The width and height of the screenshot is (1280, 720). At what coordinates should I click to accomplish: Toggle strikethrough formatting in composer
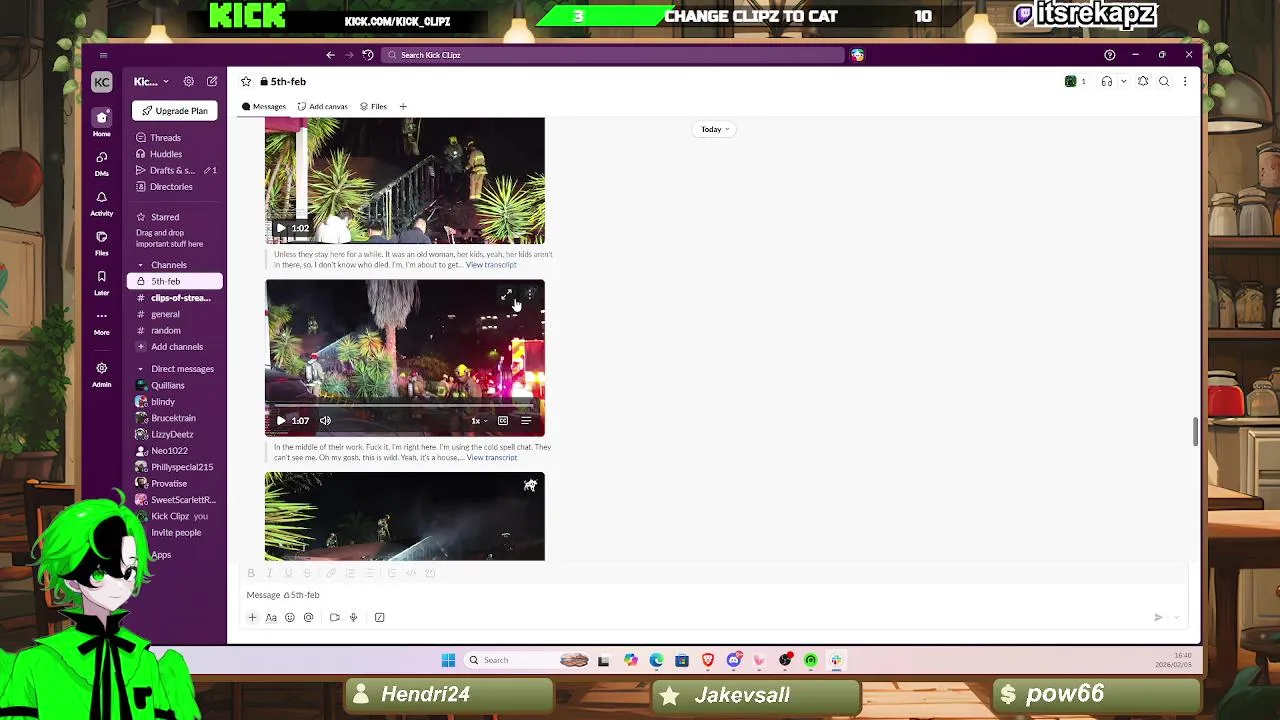[x=307, y=573]
